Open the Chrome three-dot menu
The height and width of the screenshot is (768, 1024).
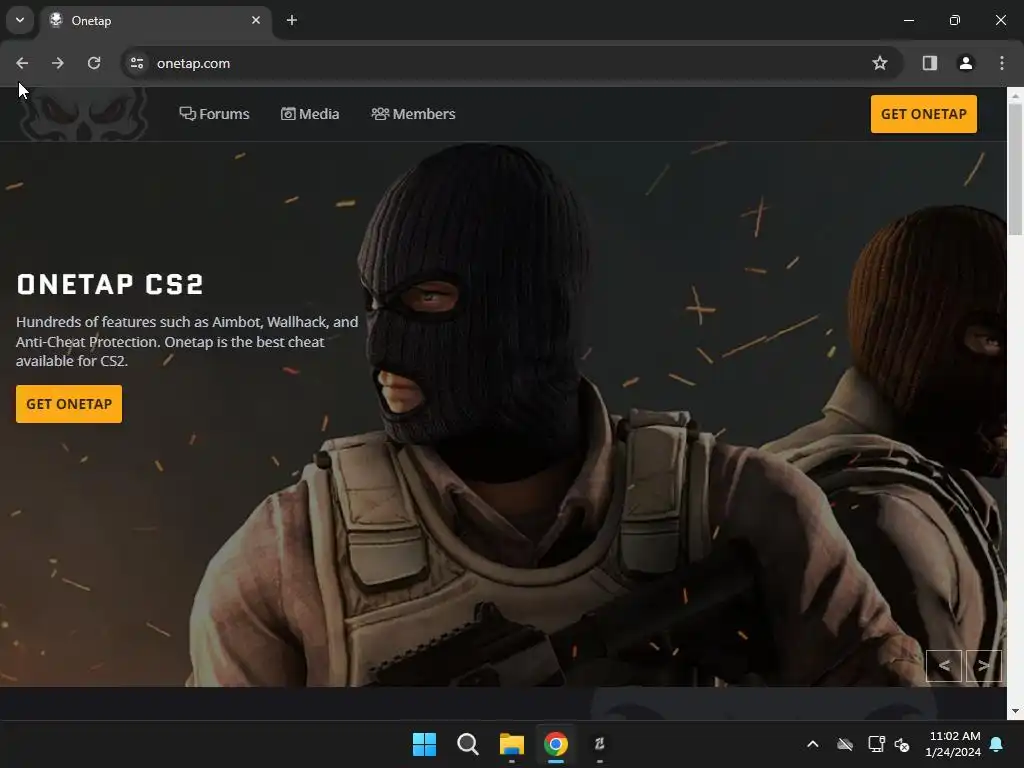(x=1002, y=63)
